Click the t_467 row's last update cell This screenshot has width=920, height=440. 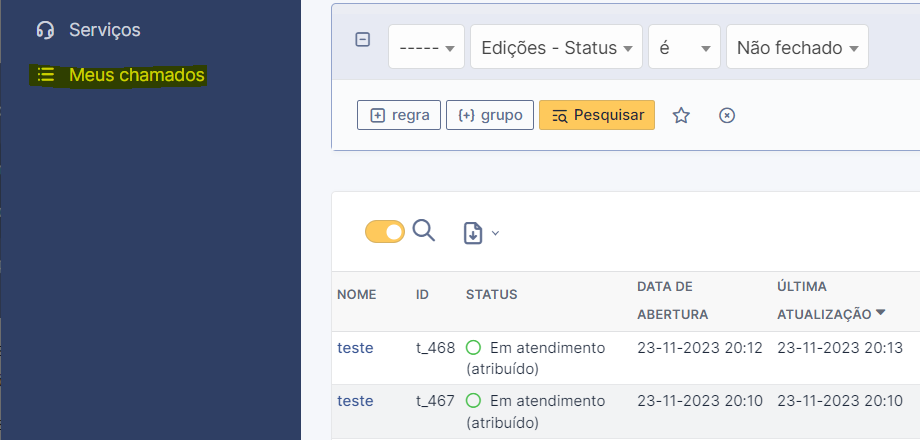[x=840, y=401]
